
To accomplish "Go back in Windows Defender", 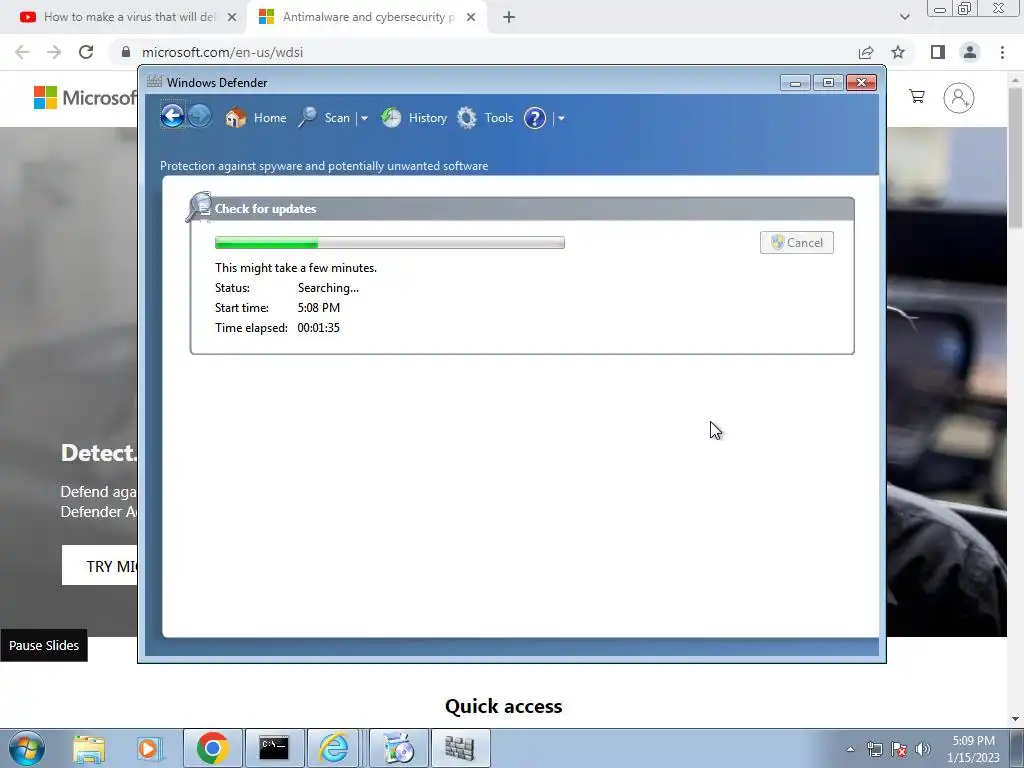I will 172,117.
